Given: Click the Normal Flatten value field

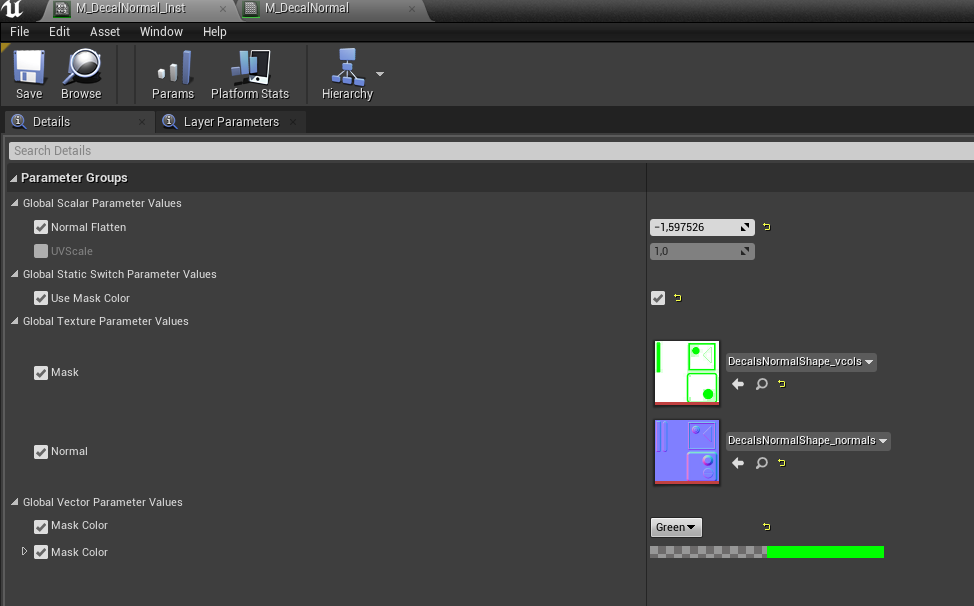Looking at the screenshot, I should tap(702, 227).
